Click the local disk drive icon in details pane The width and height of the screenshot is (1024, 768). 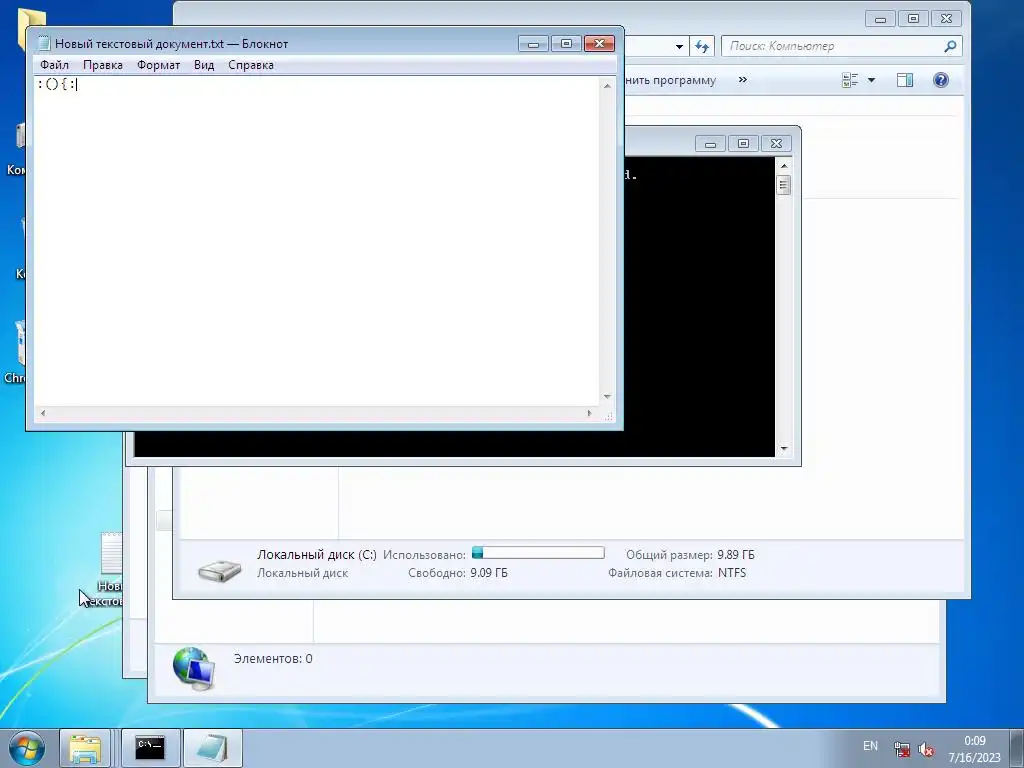pos(219,569)
